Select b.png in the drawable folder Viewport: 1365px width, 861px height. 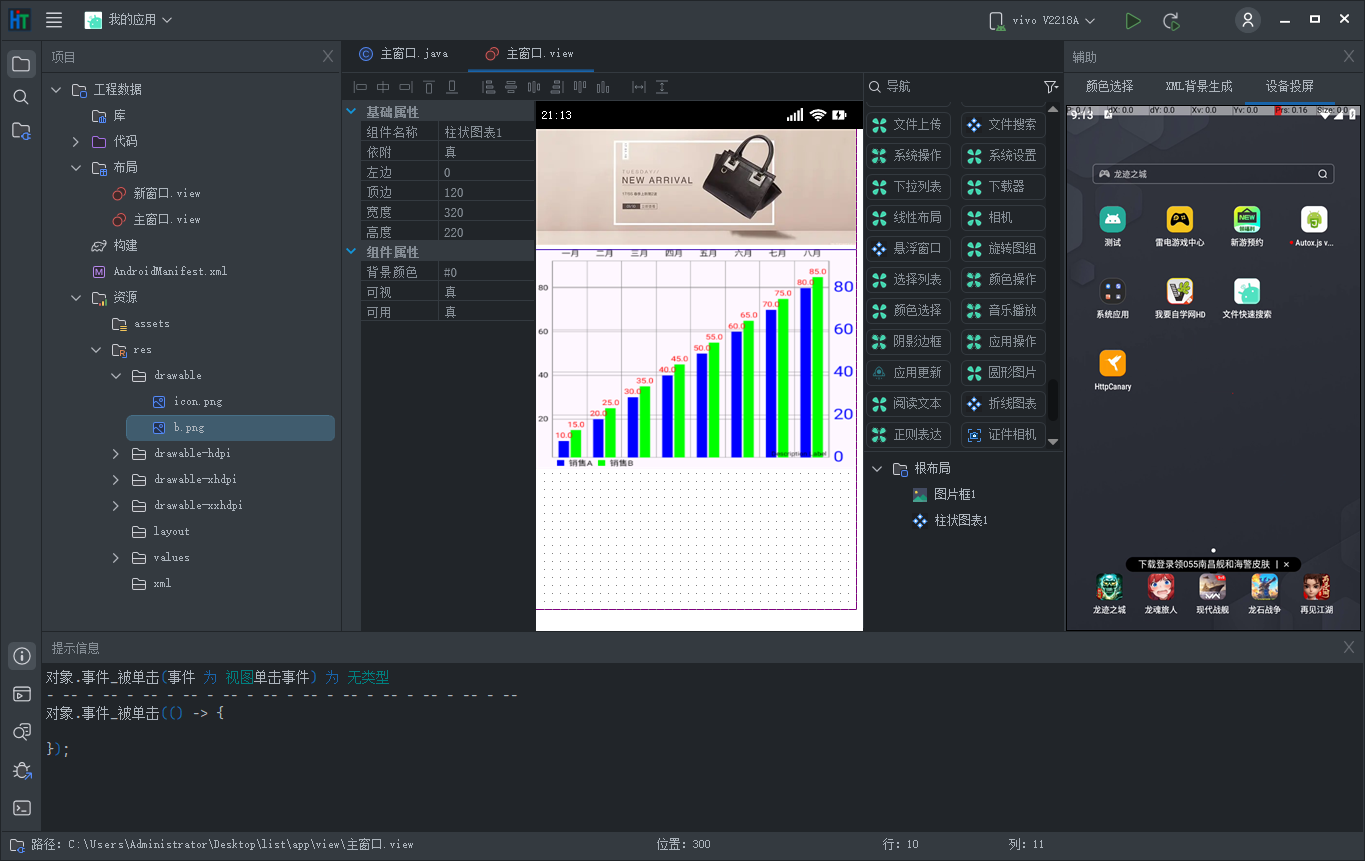click(189, 428)
